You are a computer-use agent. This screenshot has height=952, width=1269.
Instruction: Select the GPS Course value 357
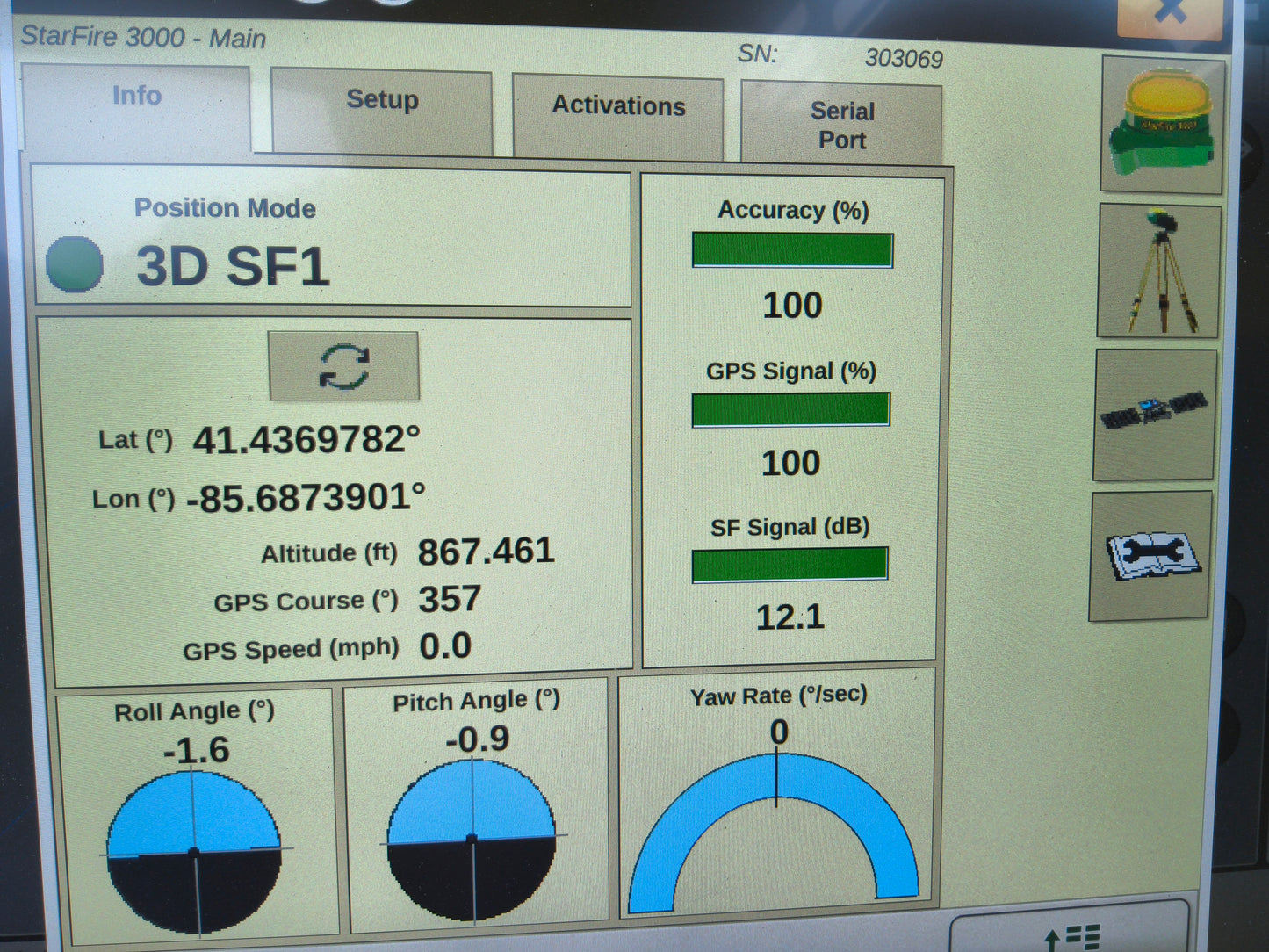tap(450, 599)
